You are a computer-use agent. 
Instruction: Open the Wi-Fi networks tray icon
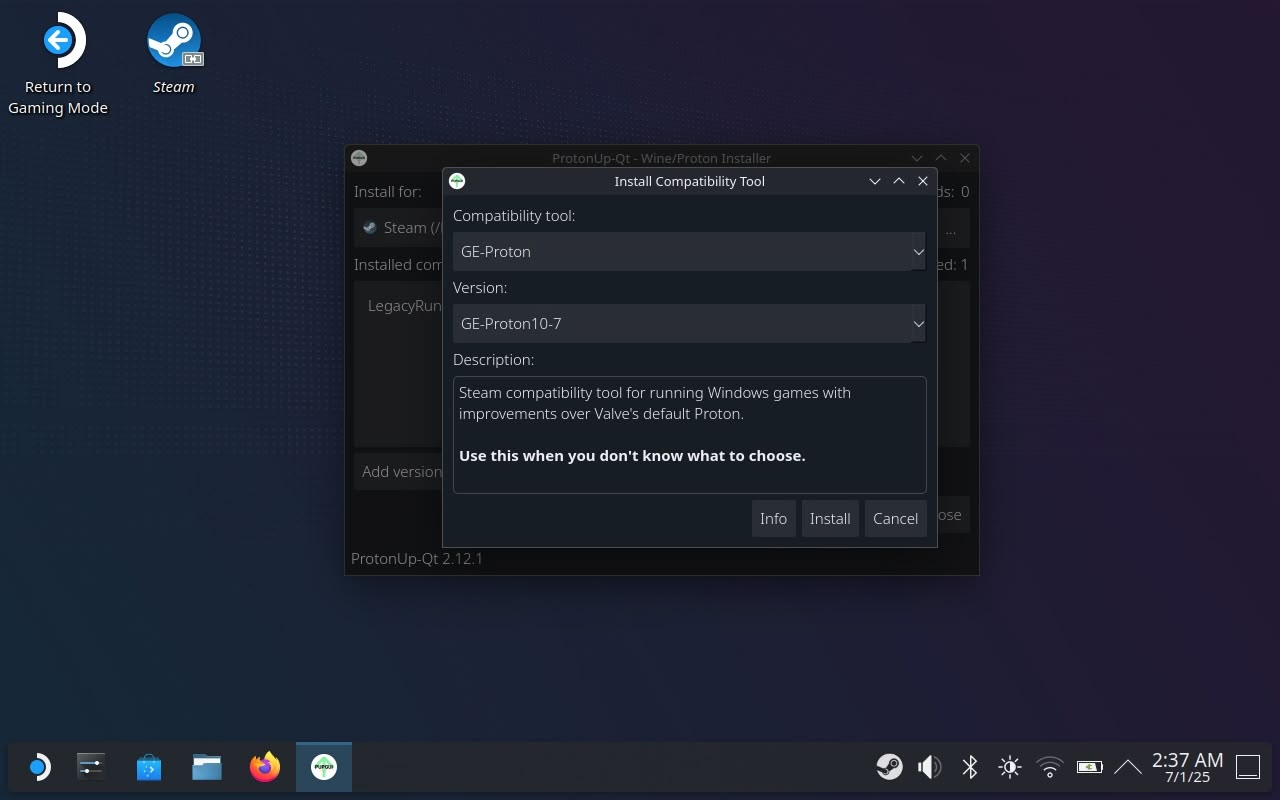tap(1049, 767)
